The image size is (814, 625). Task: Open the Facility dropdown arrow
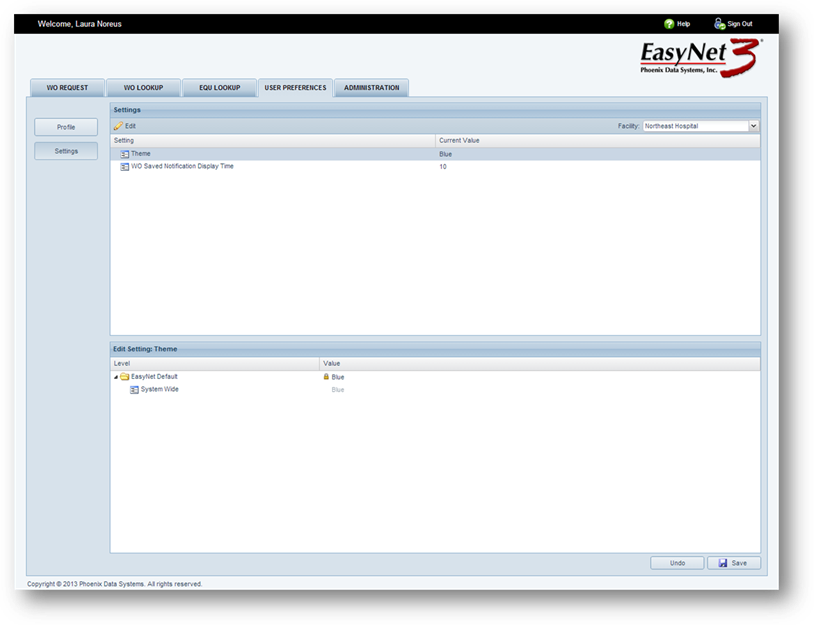[x=753, y=126]
